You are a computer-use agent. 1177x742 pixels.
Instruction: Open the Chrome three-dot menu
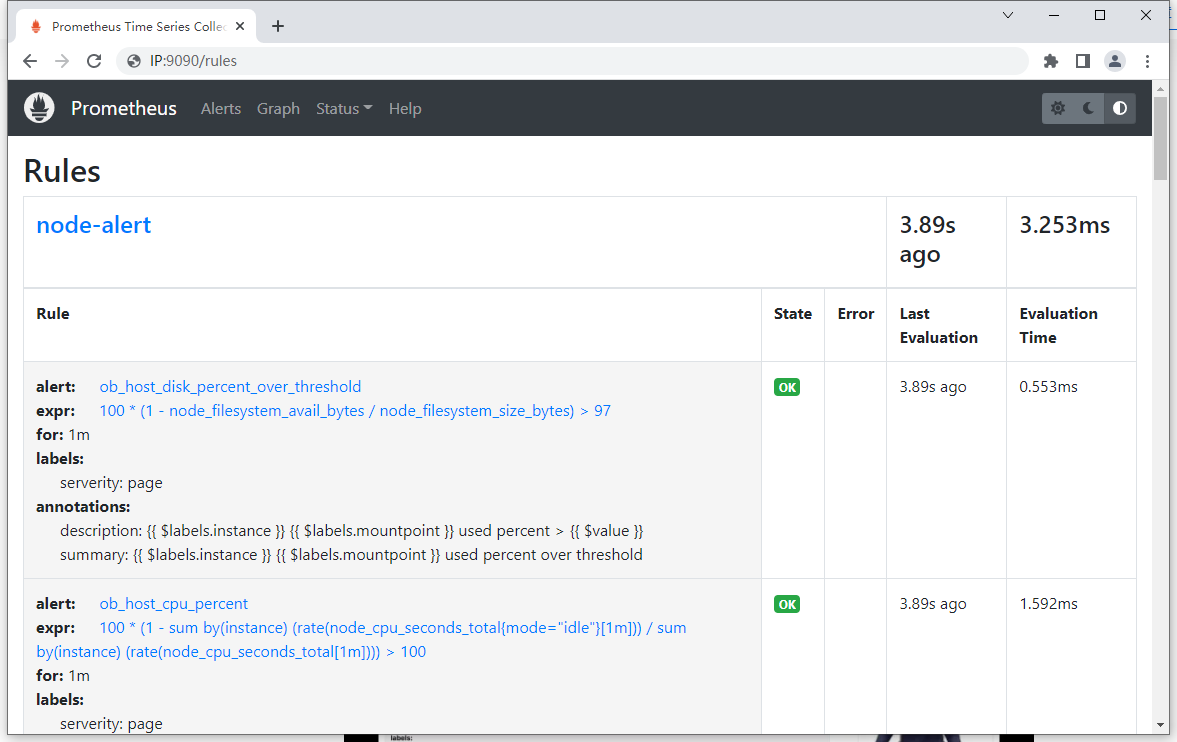pos(1147,61)
